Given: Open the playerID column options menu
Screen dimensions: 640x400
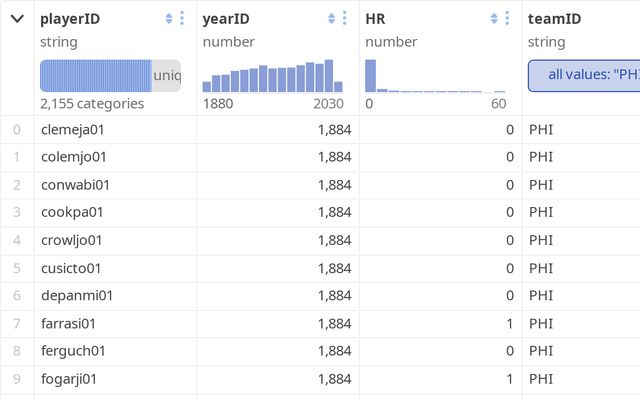Looking at the screenshot, I should coord(182,19).
